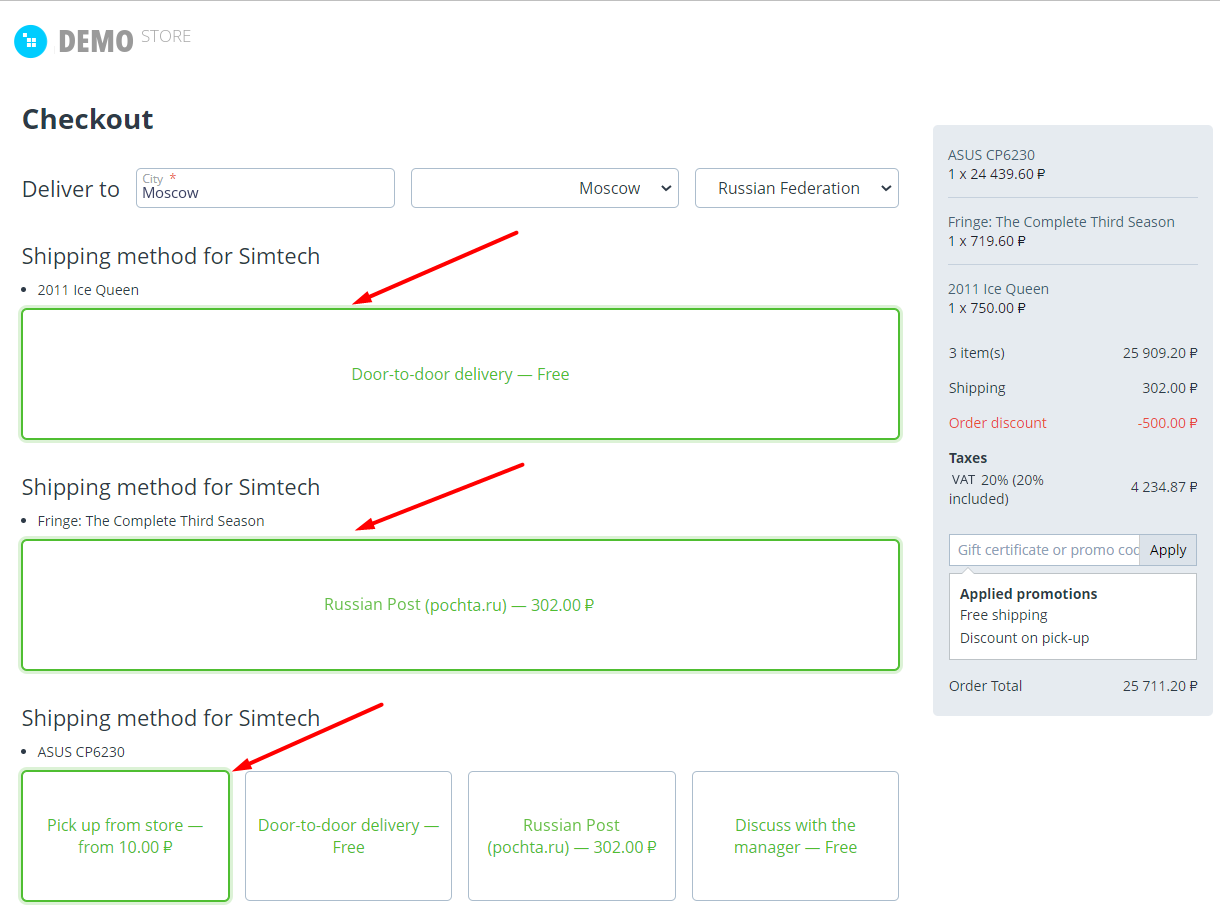Click the gift certificate or promo code field
Screen dimensions: 1220x907
1044,550
